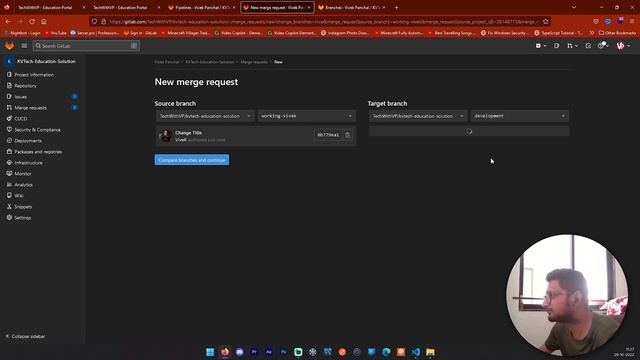Open Security & Compliance in sidebar
This screenshot has width=640, height=360.
point(38,130)
